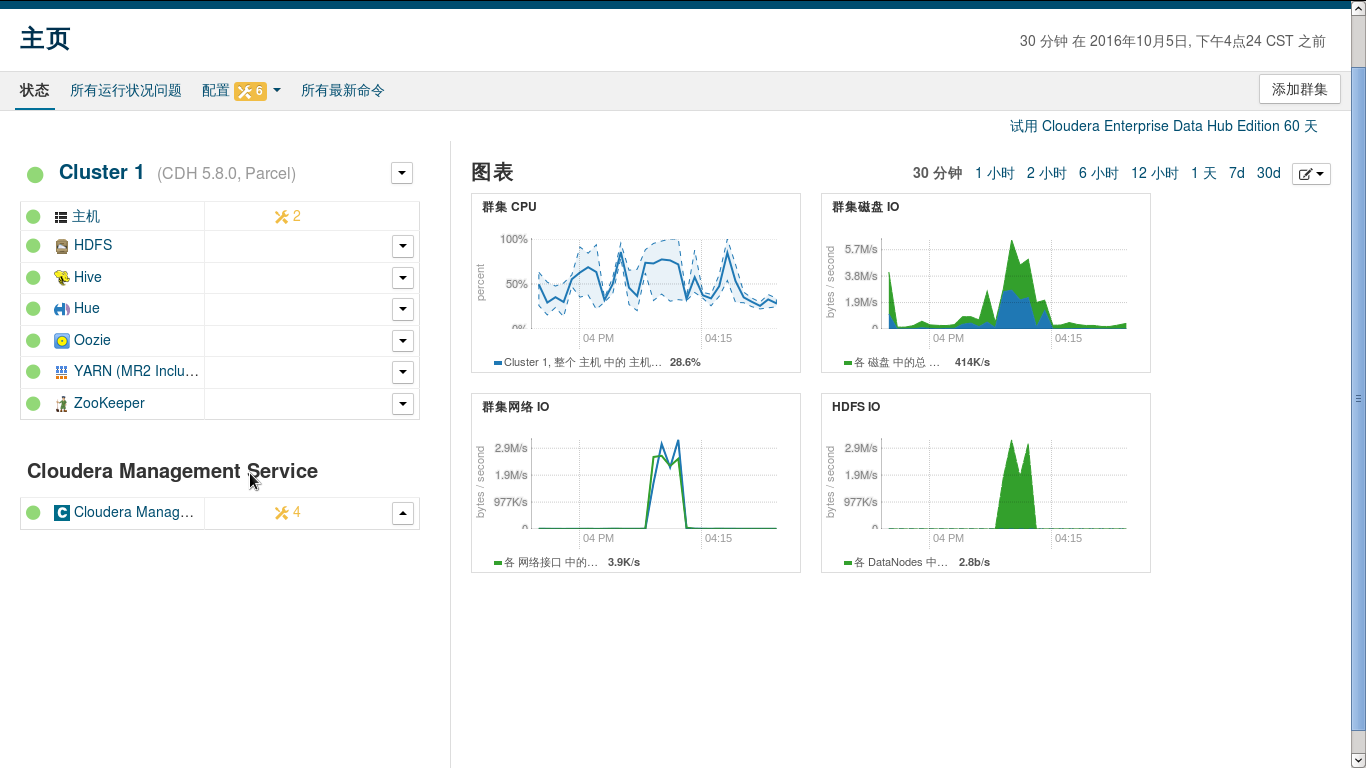The image size is (1366, 768).
Task: Collapse the Cloudera Management Service actions menu
Action: tap(403, 513)
